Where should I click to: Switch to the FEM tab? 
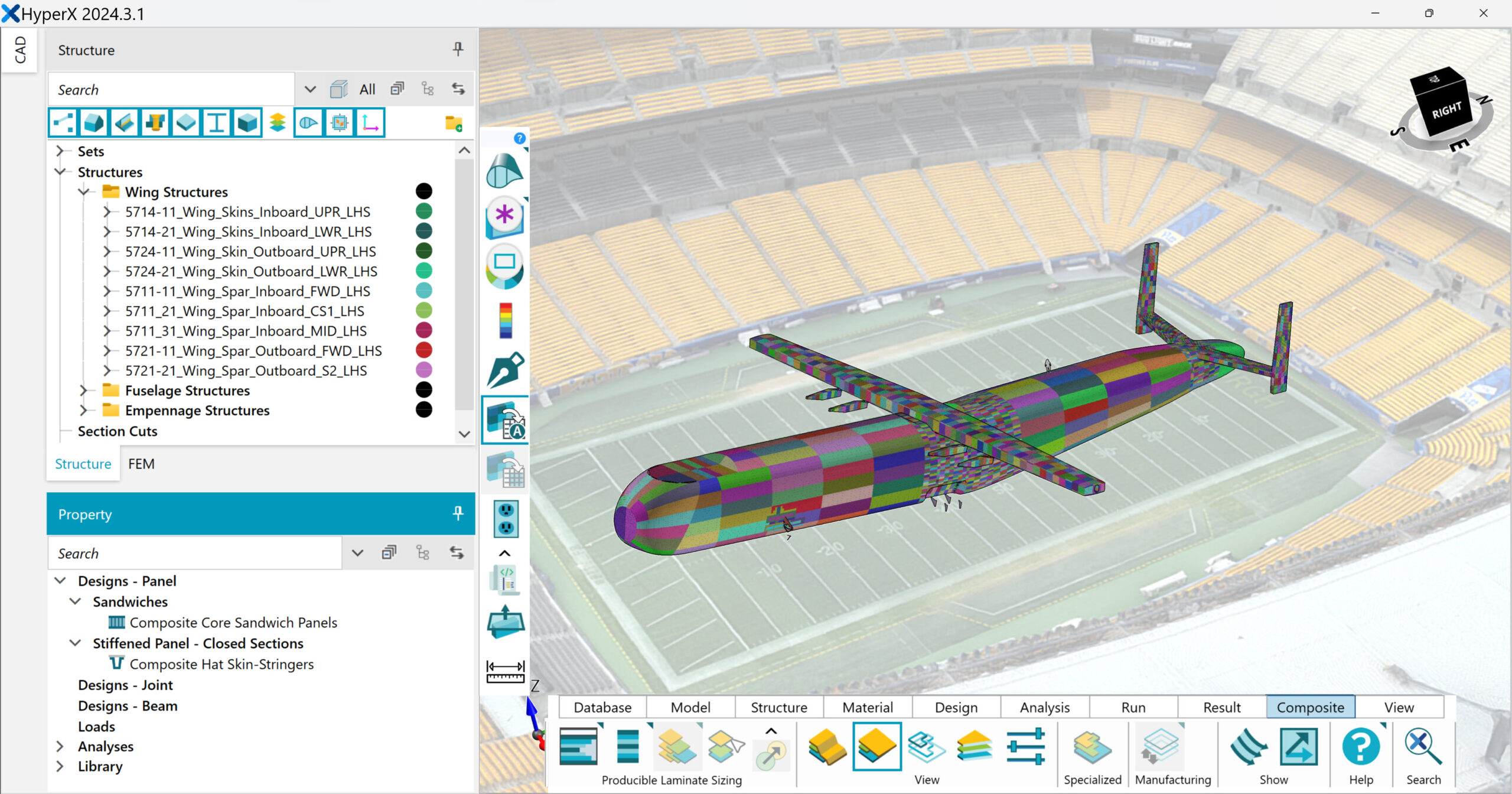click(x=141, y=464)
